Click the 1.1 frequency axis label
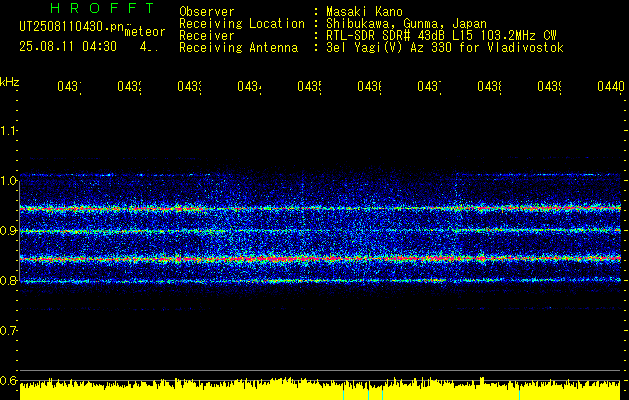The height and width of the screenshot is (400, 629). (x=8, y=130)
